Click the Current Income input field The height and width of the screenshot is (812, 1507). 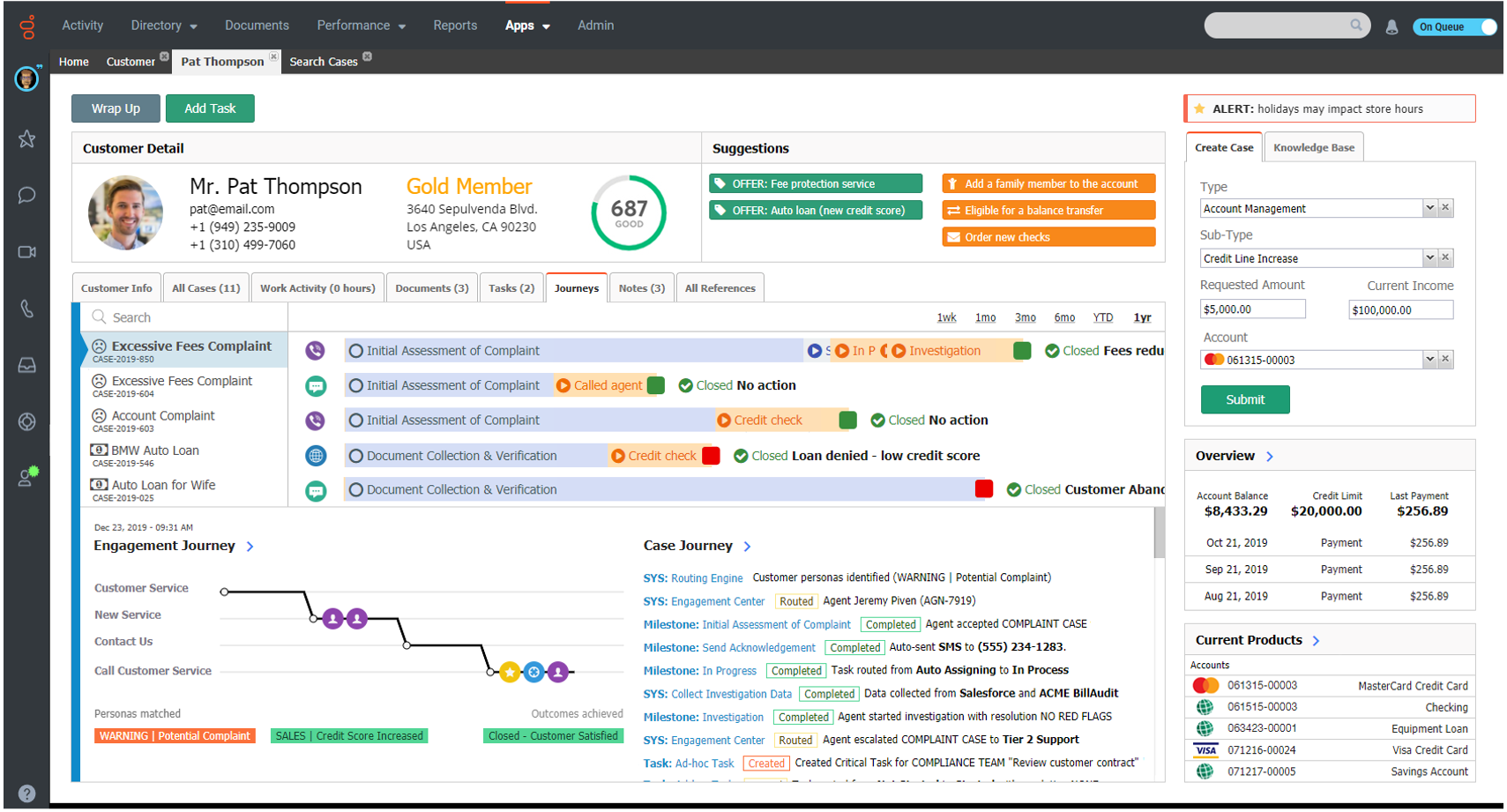click(1400, 309)
